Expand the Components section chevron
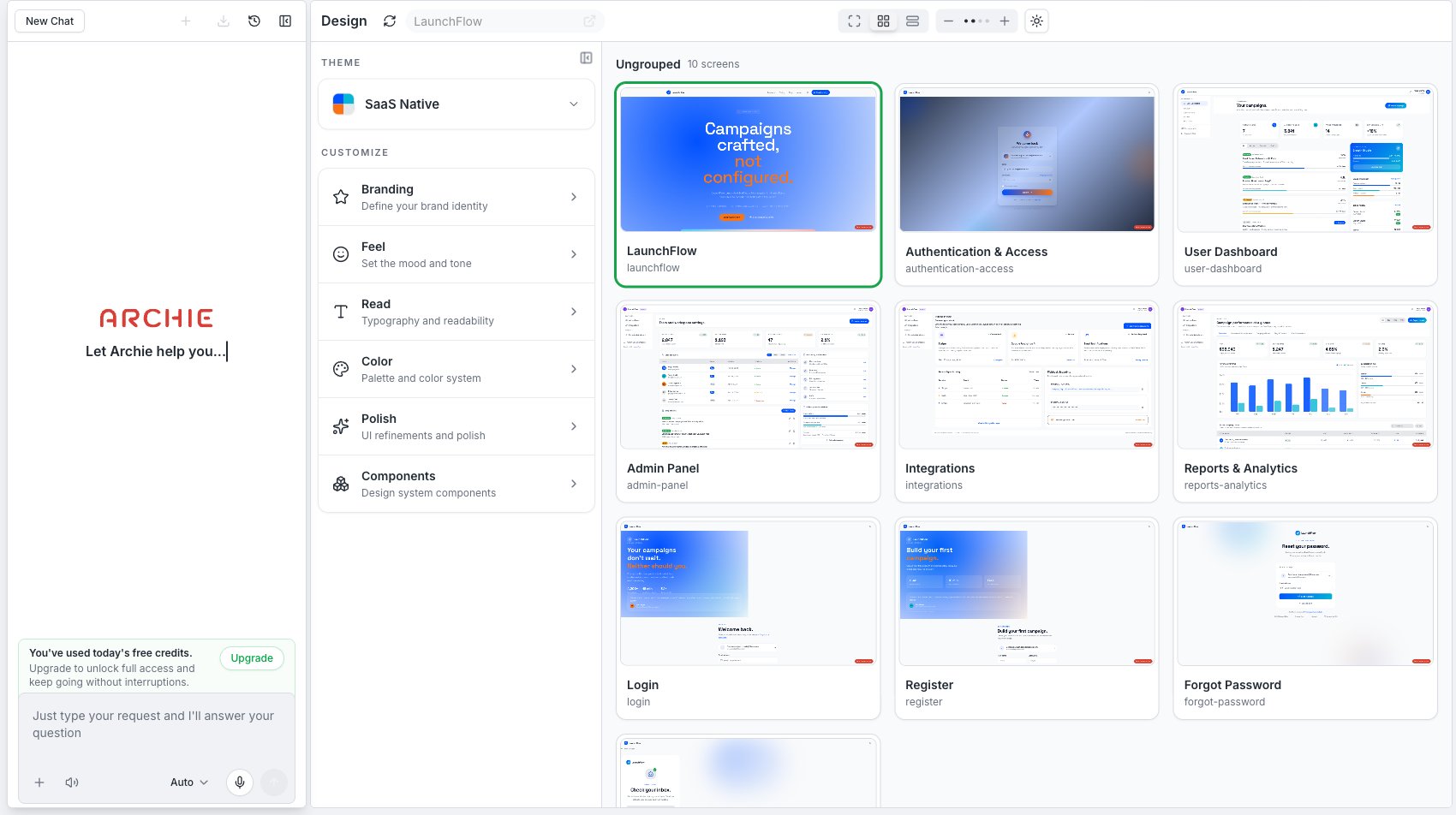 click(x=574, y=484)
